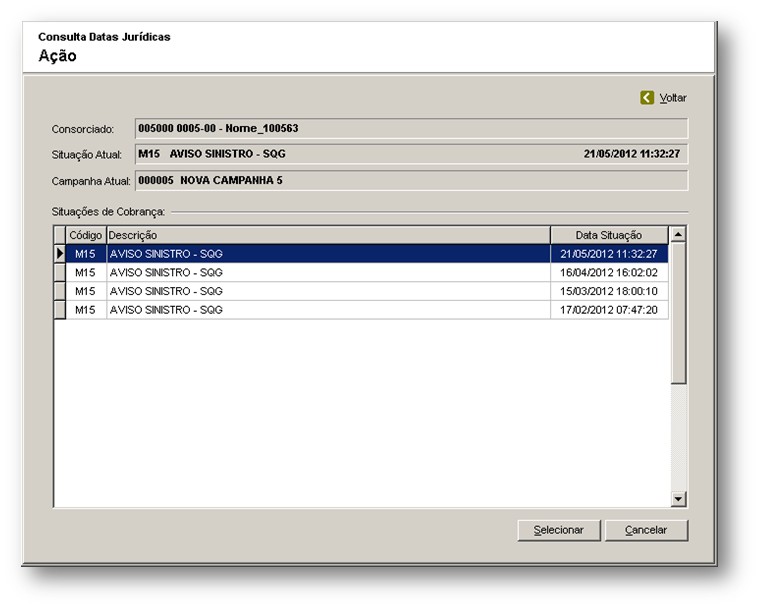This screenshot has width=760, height=609.
Task: Click the Situações de Cobrança section label
Action: 108,212
